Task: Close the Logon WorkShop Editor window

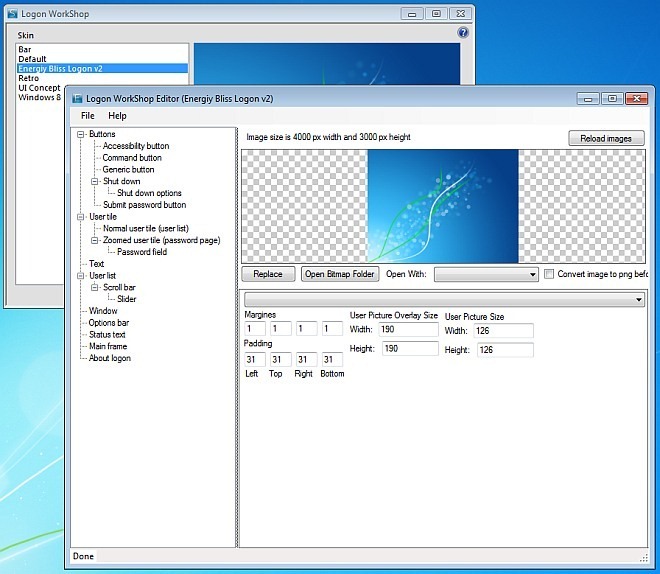Action: 636,99
